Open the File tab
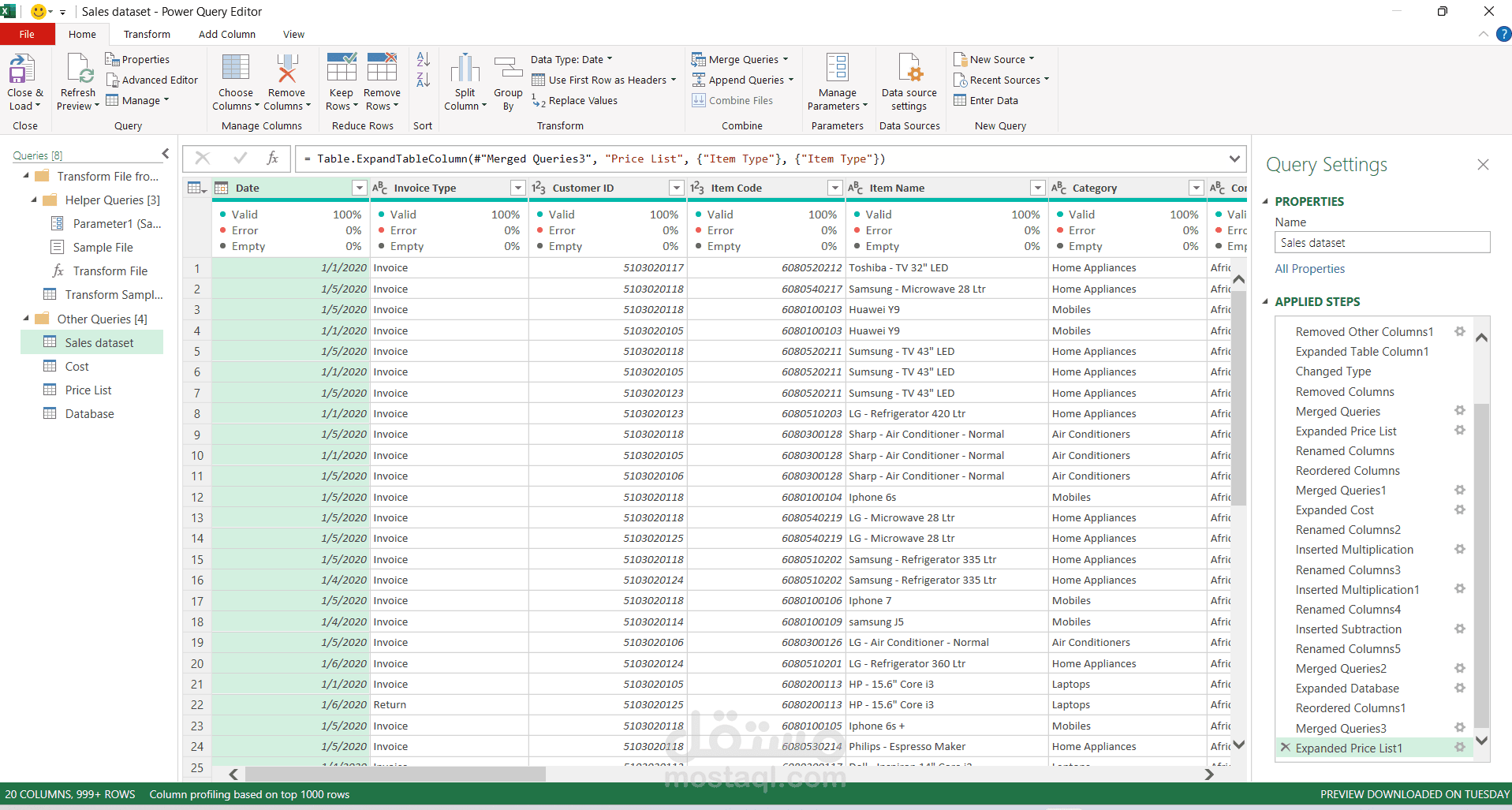 coord(27,34)
